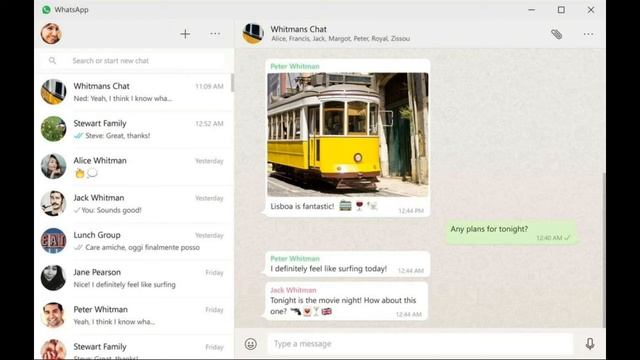Select the Alice Whitman conversation
The height and width of the screenshot is (360, 640).
point(133,166)
